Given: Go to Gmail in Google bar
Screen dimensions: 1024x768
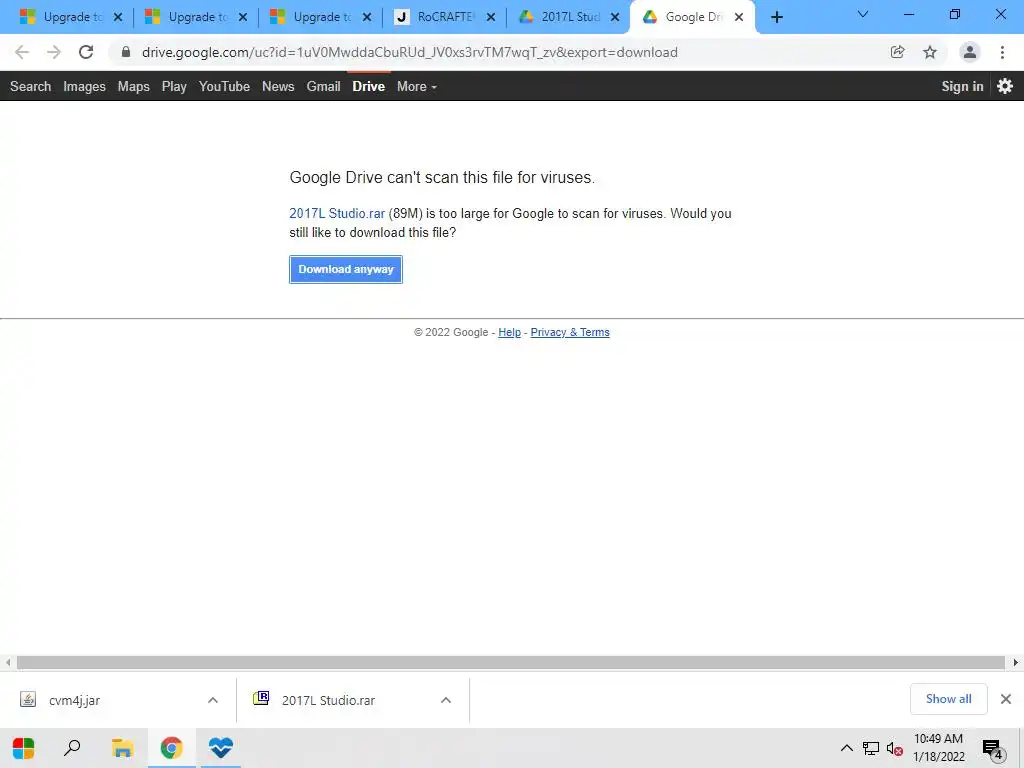Looking at the screenshot, I should pos(324,86).
